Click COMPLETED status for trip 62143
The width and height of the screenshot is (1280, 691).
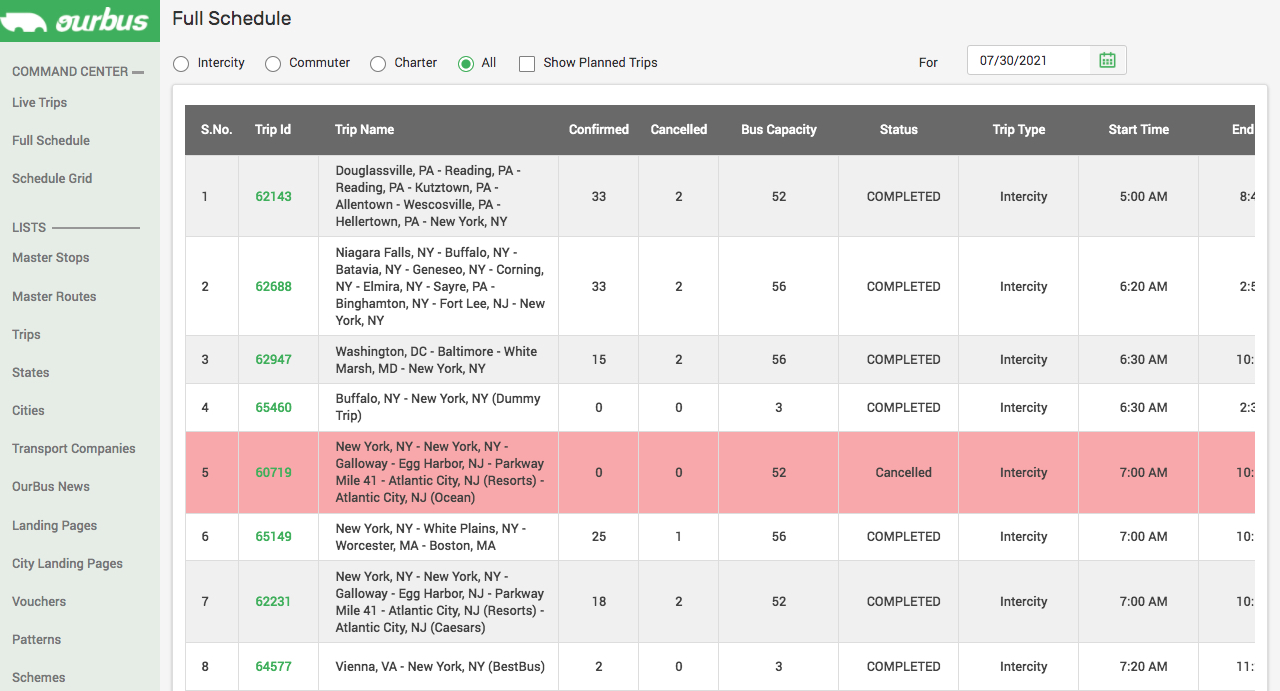click(903, 196)
